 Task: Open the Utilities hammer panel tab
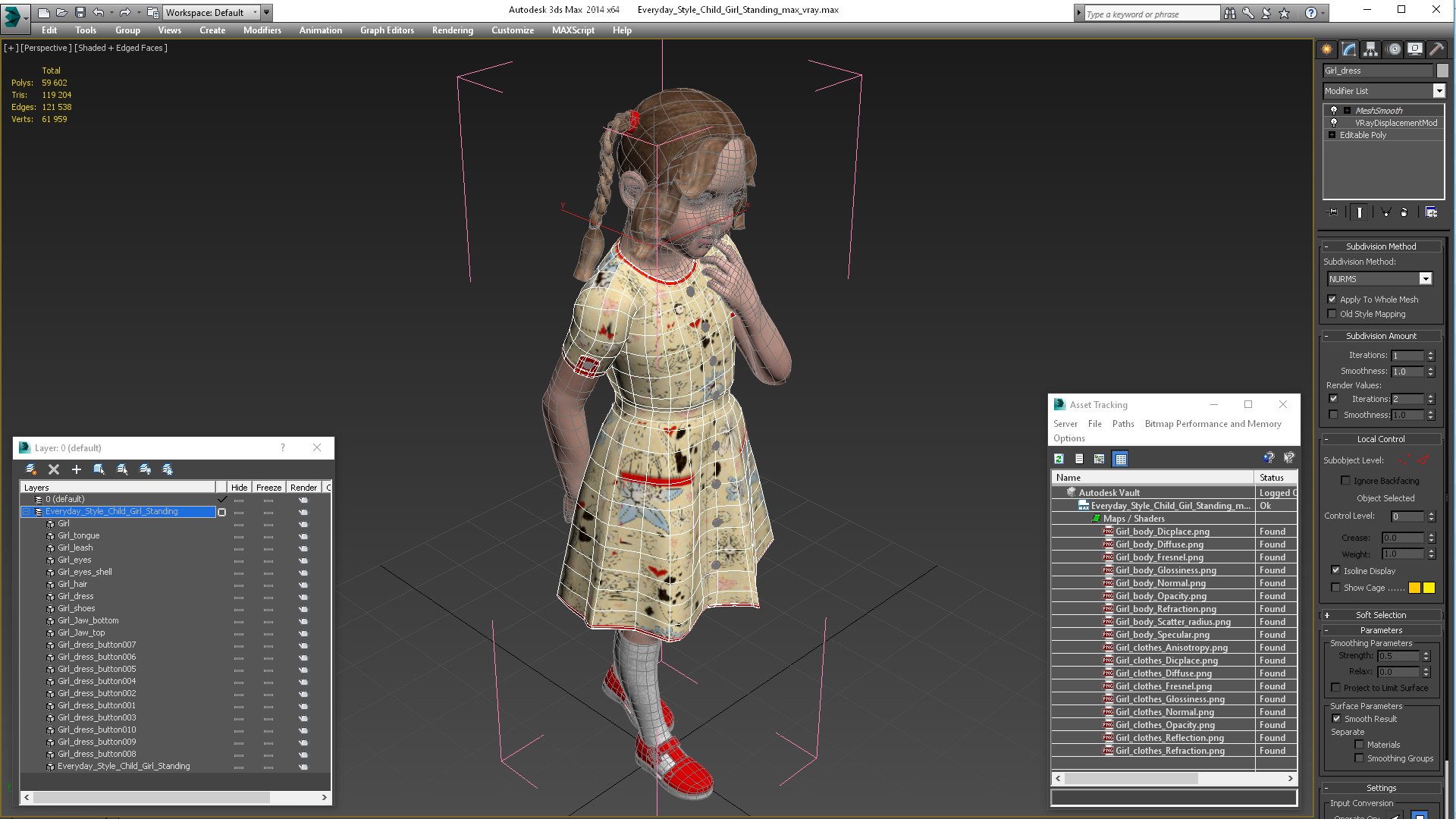(1437, 49)
